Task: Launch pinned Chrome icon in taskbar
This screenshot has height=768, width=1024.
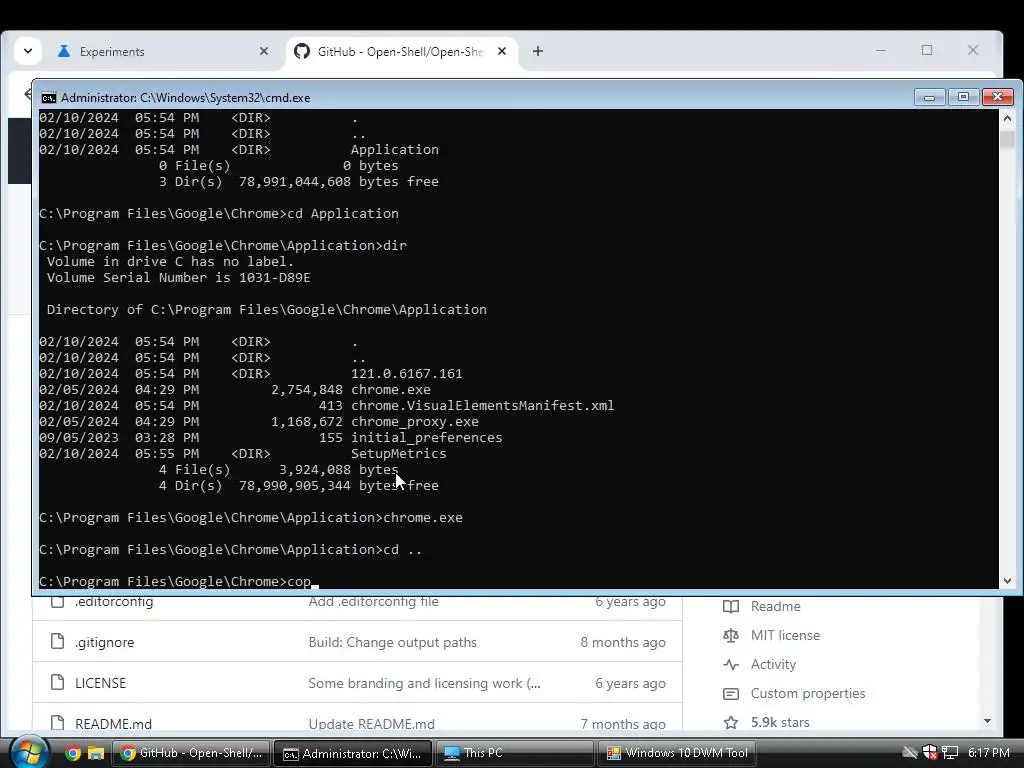Action: click(72, 753)
